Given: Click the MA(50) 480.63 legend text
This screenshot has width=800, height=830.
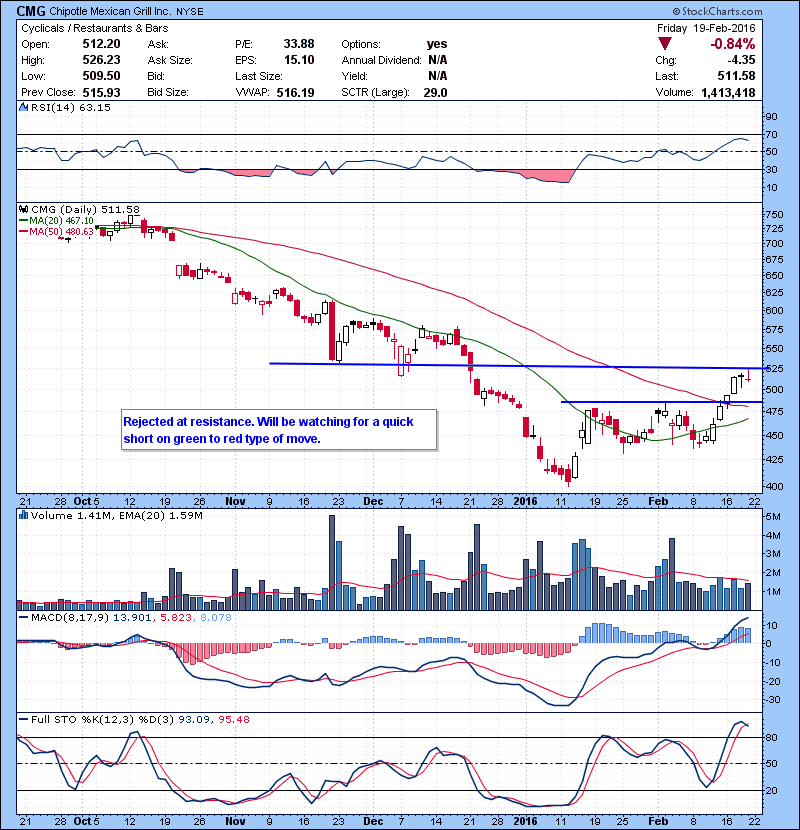Looking at the screenshot, I should pos(61,231).
